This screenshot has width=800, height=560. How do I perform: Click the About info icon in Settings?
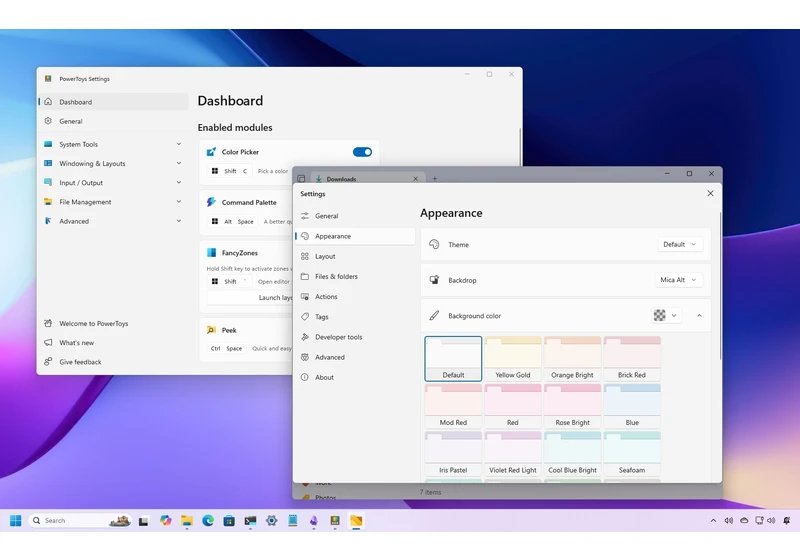coord(305,377)
